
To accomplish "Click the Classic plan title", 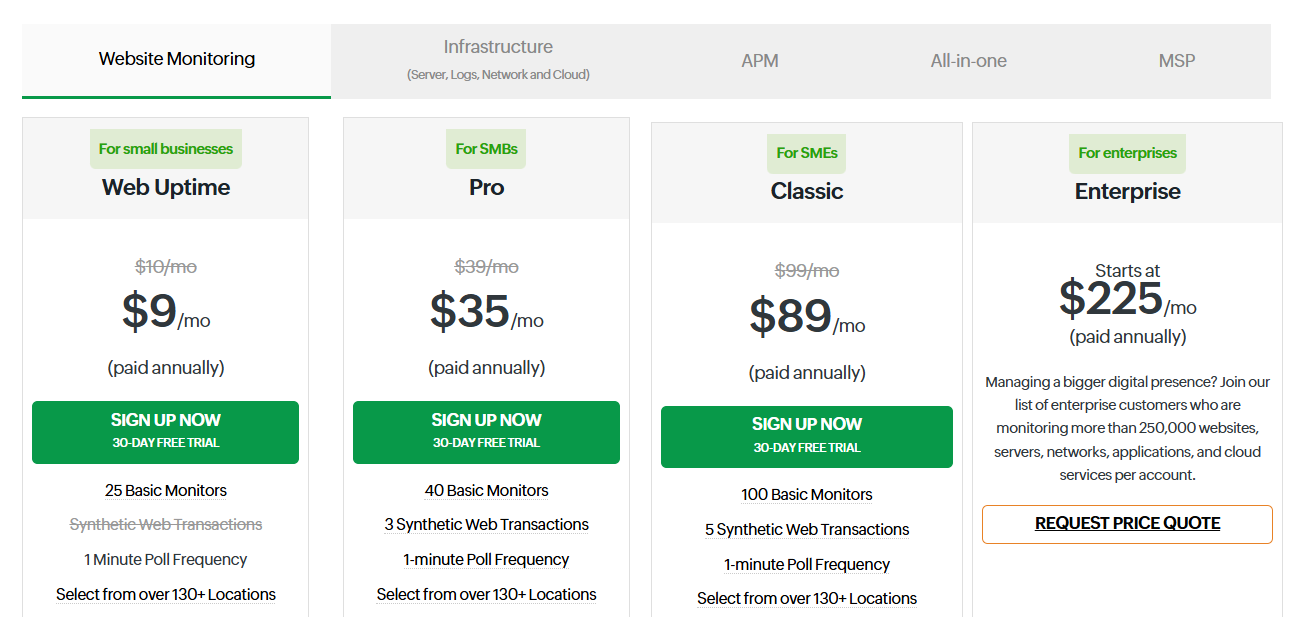I will (807, 192).
